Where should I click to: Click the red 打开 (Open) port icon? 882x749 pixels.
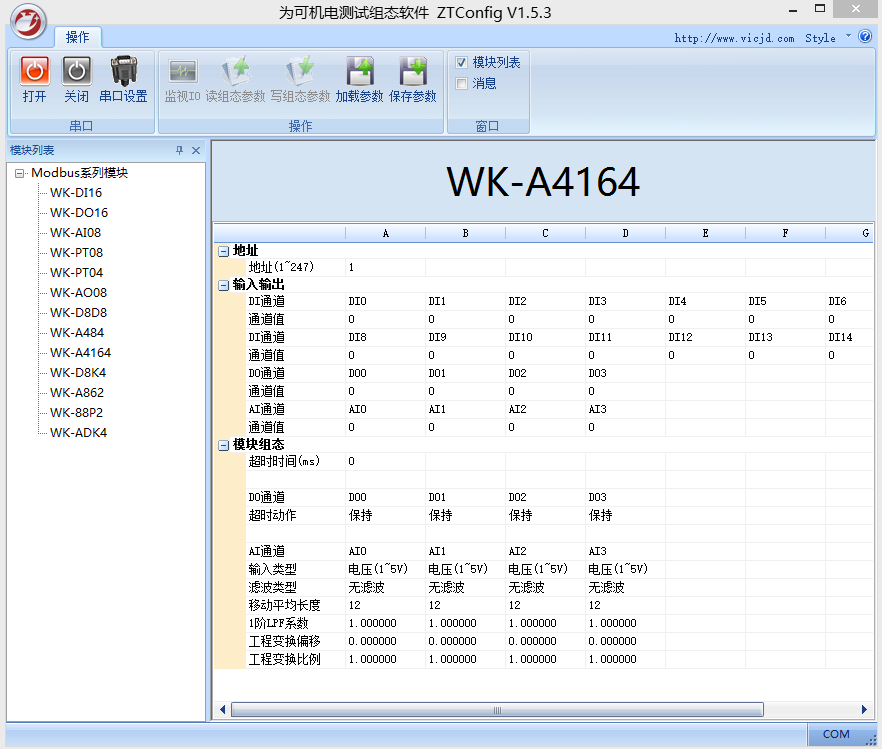tap(35, 72)
